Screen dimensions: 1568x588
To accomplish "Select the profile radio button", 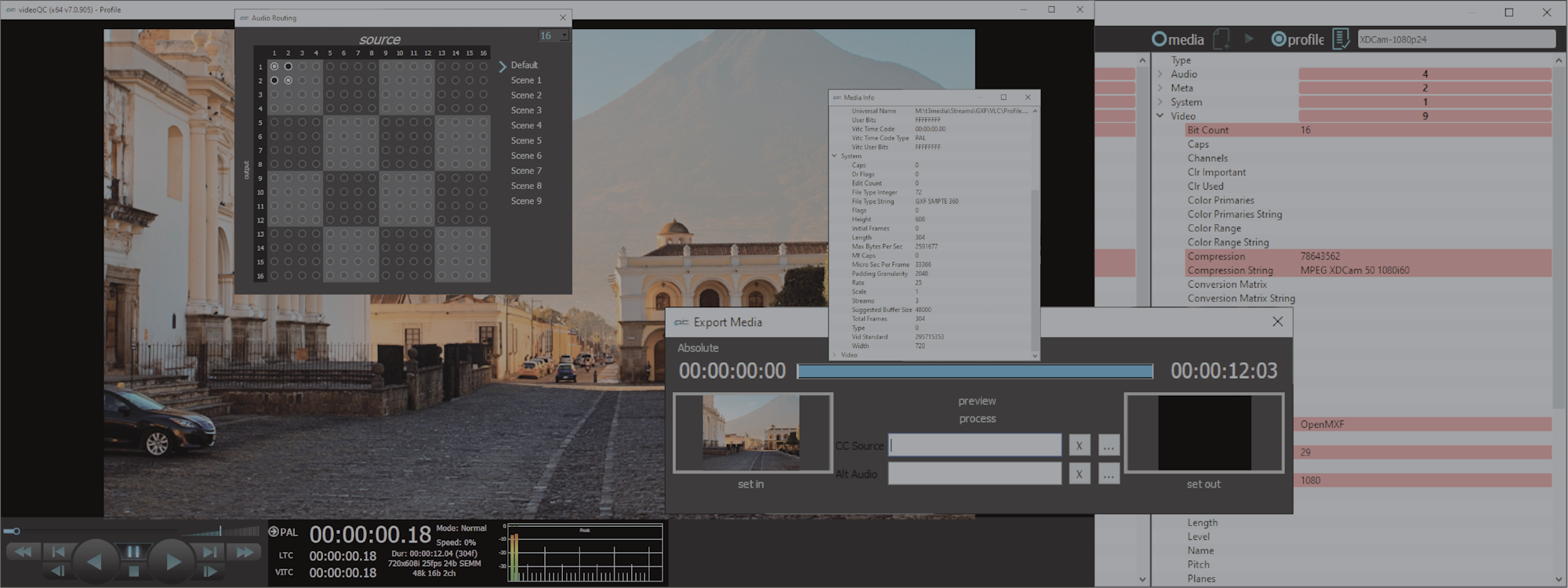I will tap(1278, 39).
